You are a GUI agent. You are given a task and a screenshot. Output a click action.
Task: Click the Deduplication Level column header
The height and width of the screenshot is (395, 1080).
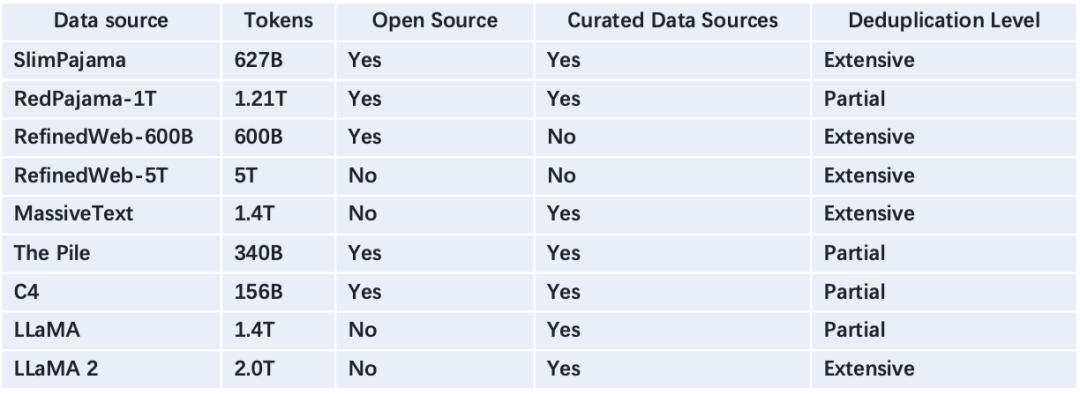coord(944,21)
